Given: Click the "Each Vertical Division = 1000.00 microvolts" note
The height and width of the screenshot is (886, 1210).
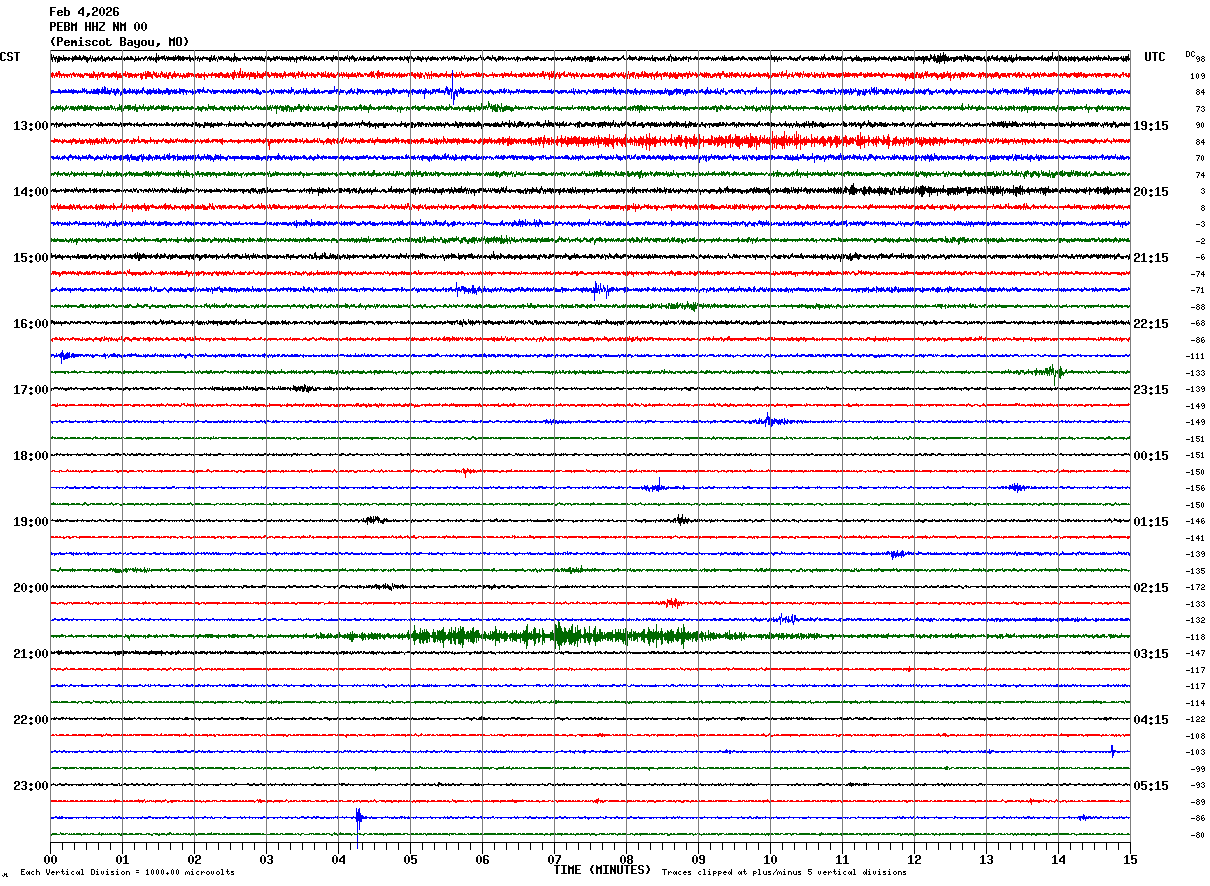Looking at the screenshot, I should coord(128,873).
